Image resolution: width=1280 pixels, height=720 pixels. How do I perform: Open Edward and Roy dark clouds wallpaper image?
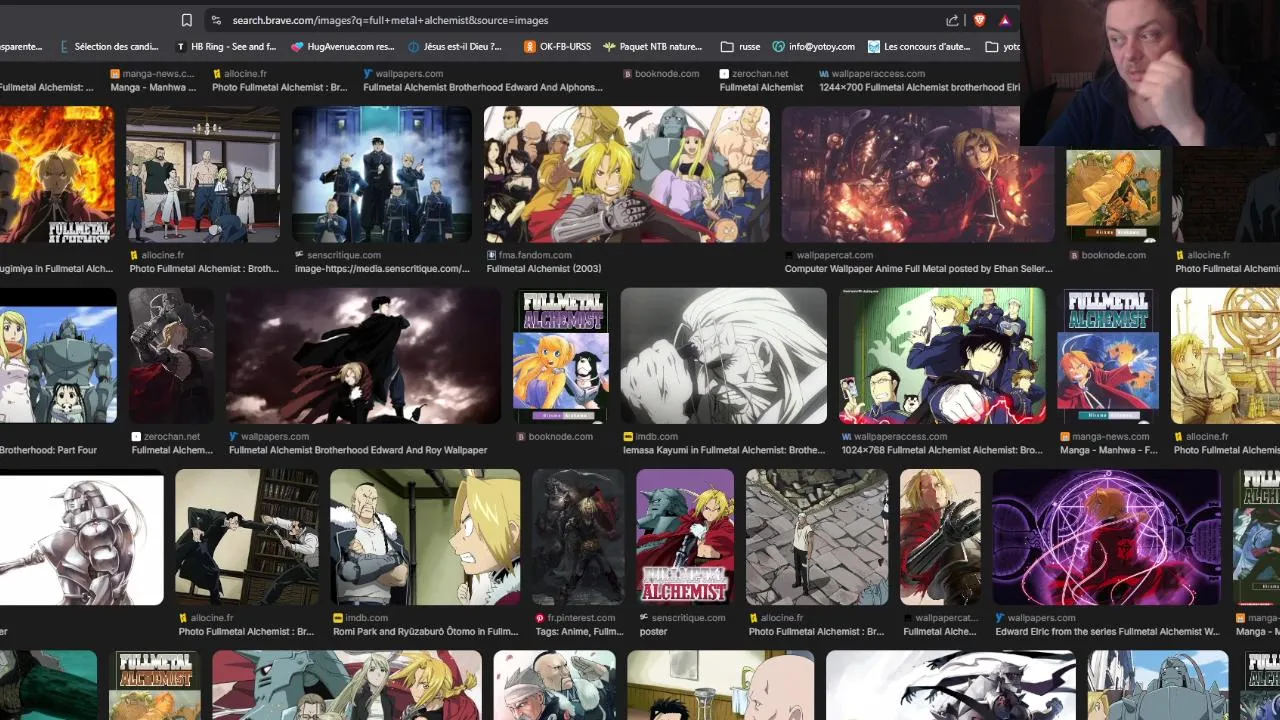pos(363,356)
